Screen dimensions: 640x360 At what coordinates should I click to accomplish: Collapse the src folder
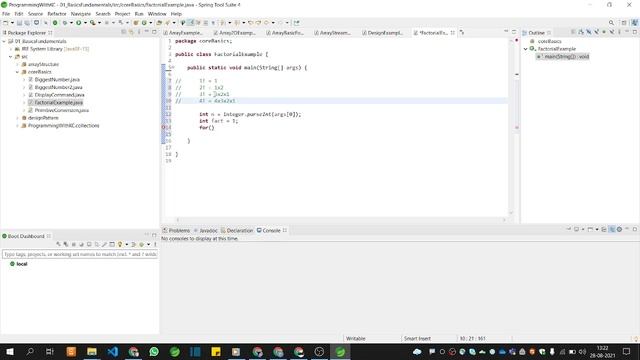(x=11, y=57)
